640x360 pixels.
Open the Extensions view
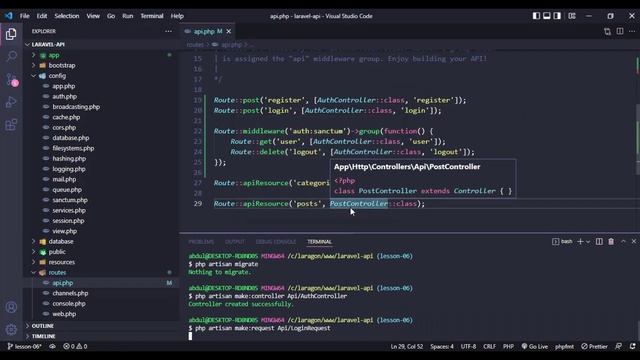click(11, 124)
